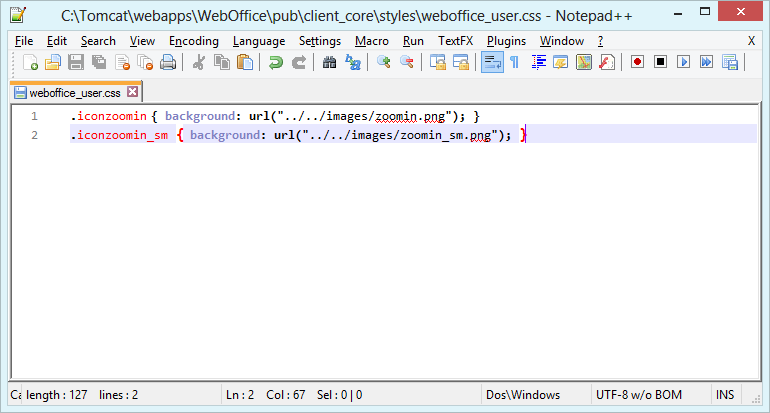770x413 pixels.
Task: Toggle the Word Wrap toolbar button
Action: [492, 62]
